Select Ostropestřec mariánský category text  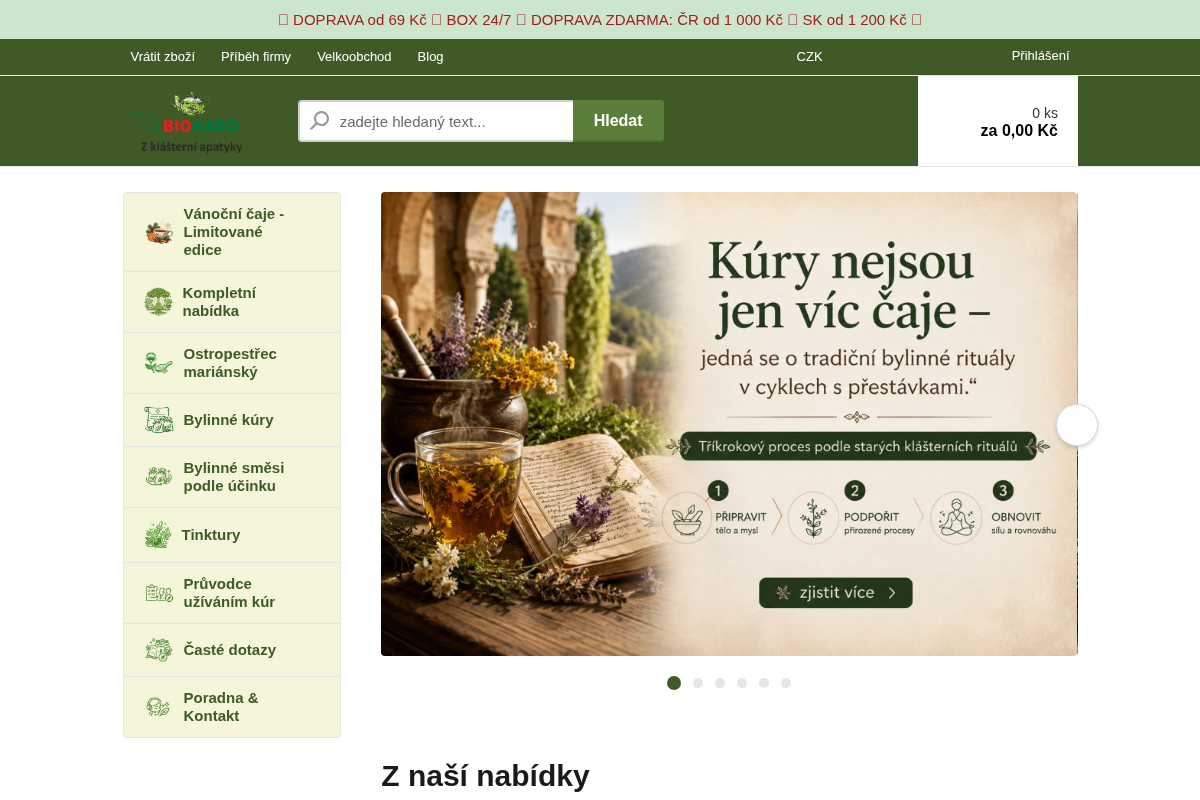click(230, 363)
